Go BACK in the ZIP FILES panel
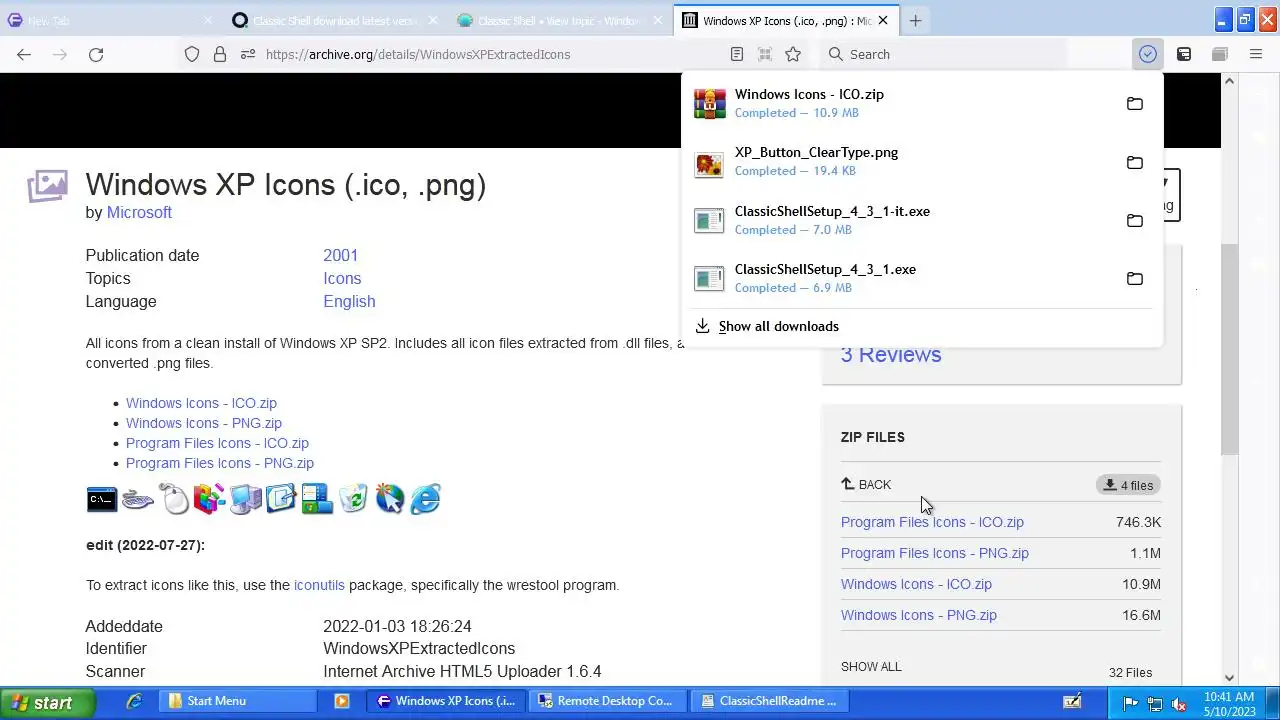Screen dimensions: 1280x720 (866, 485)
